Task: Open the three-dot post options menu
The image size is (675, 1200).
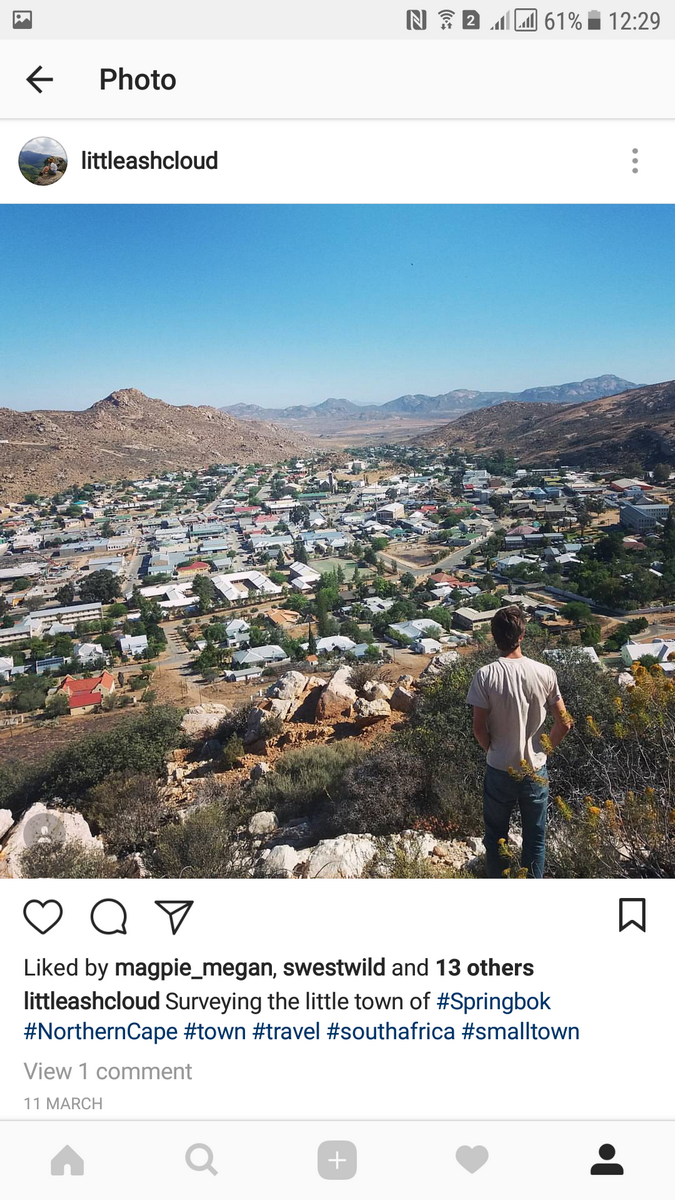Action: 635,161
